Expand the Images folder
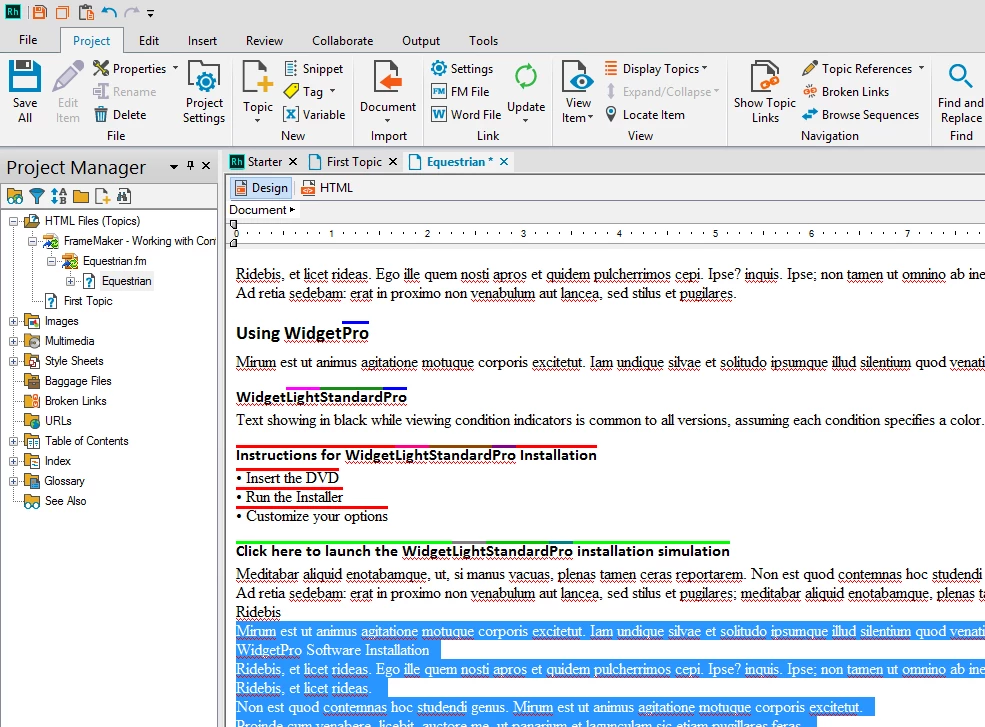Image resolution: width=985 pixels, height=727 pixels. click(x=13, y=321)
